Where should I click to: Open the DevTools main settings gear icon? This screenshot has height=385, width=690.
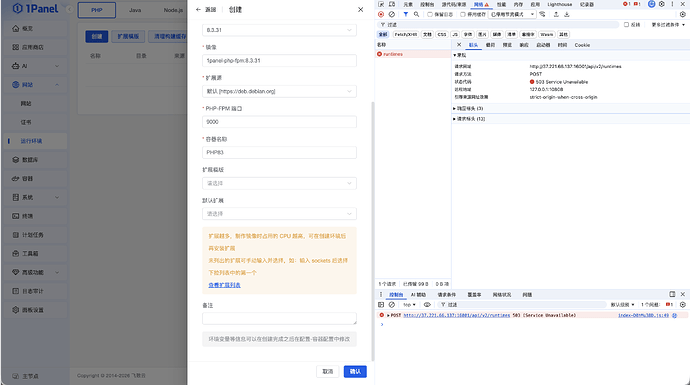(x=662, y=4)
